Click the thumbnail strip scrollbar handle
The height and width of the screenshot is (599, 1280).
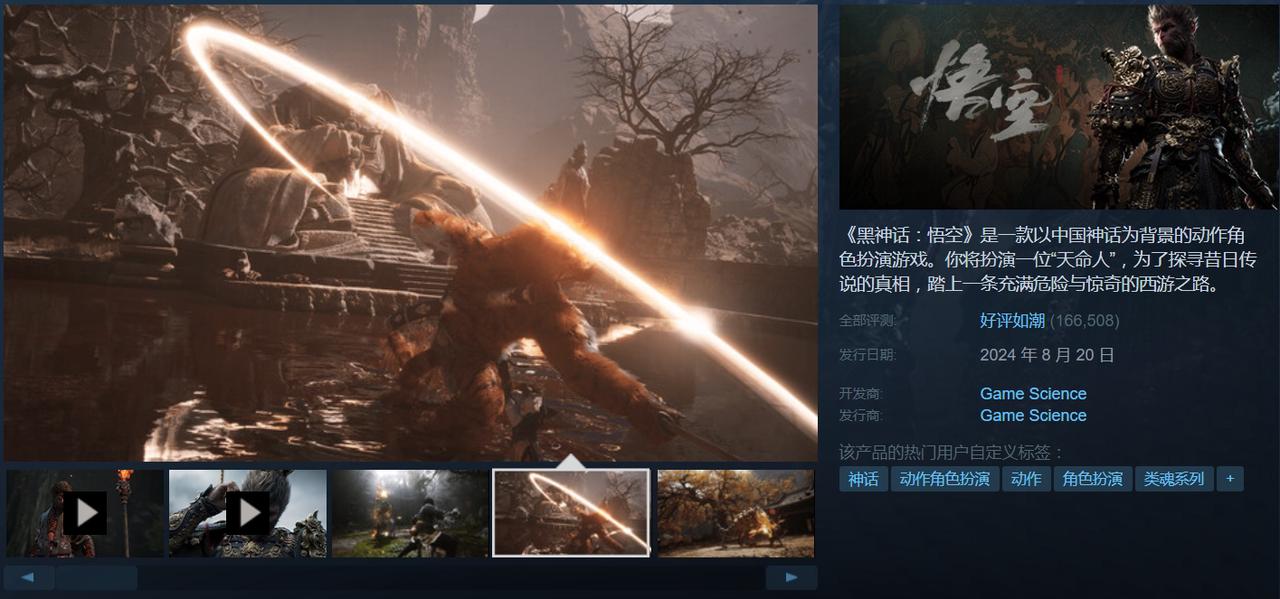pyautogui.click(x=96, y=577)
